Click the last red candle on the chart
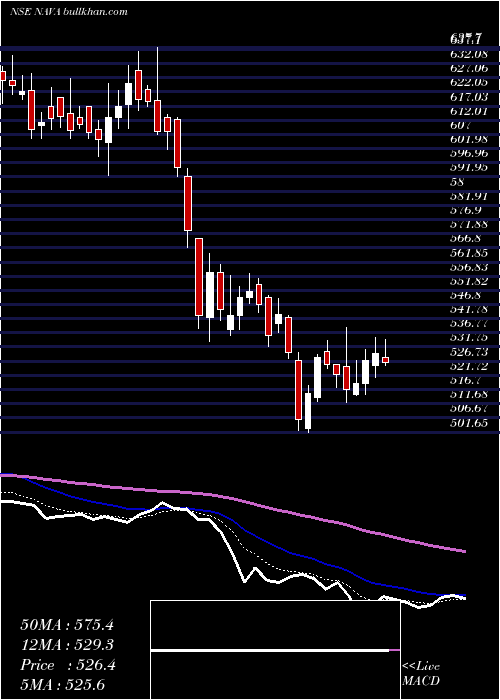The width and height of the screenshot is (500, 700). [385, 360]
